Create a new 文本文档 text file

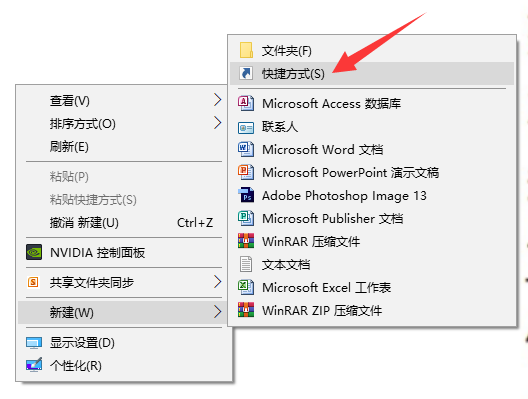click(x=372, y=264)
